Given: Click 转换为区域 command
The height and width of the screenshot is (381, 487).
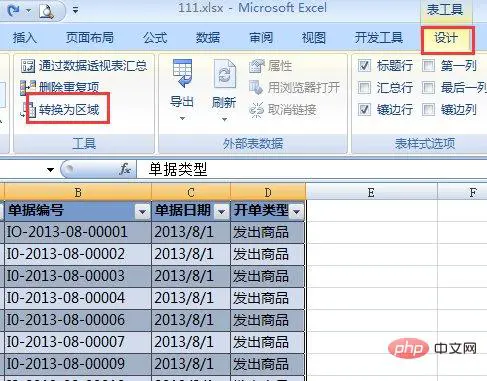Looking at the screenshot, I should tap(69, 109).
